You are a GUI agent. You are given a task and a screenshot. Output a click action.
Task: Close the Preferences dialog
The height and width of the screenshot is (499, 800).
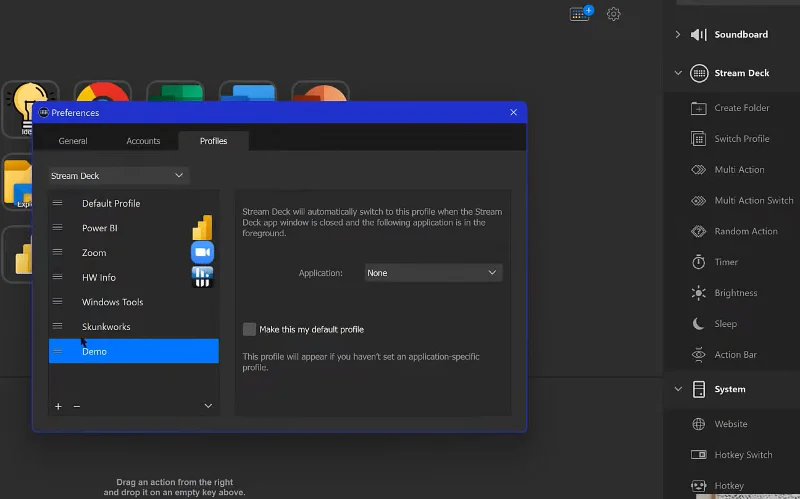tap(513, 112)
